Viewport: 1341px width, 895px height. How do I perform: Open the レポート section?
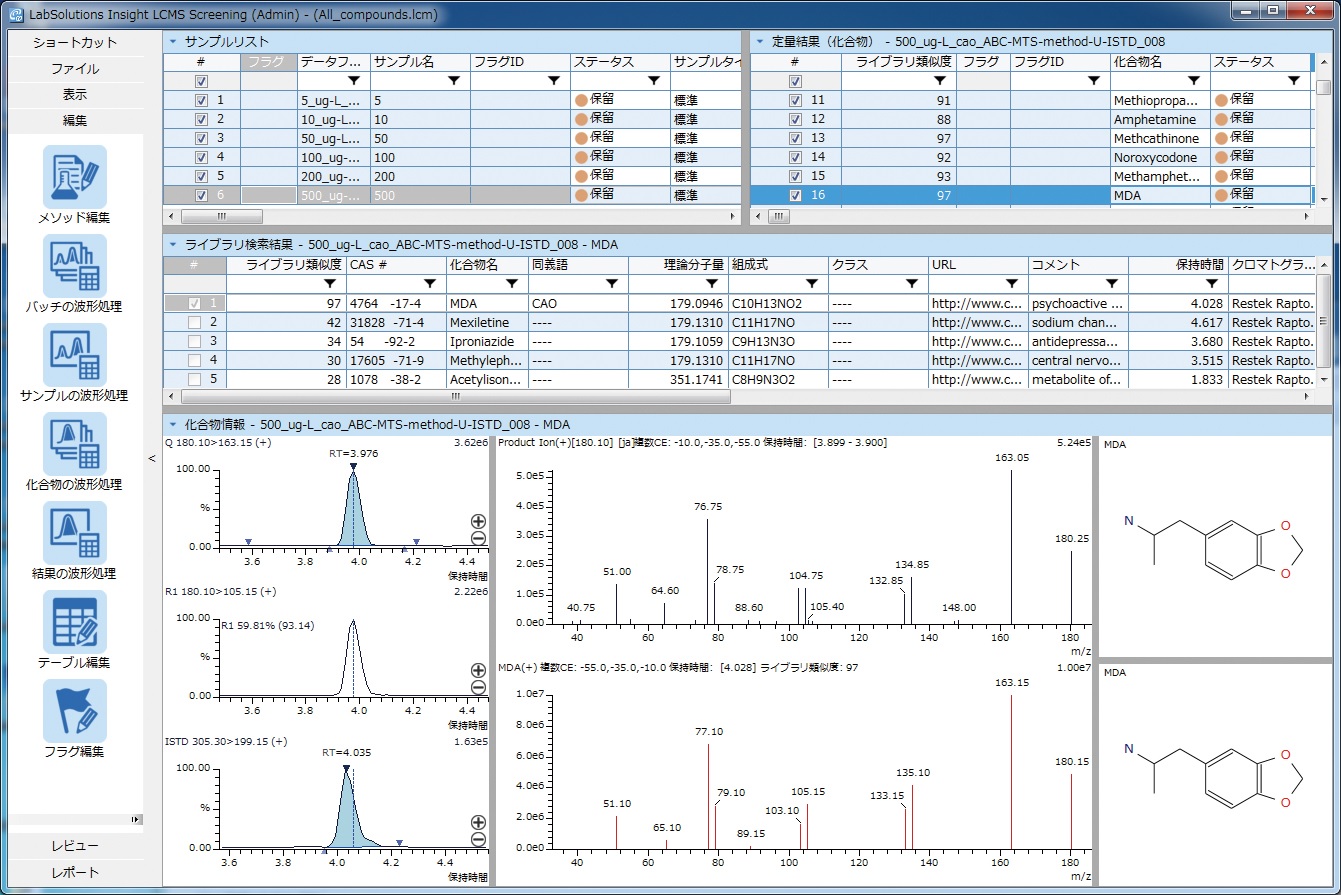(x=75, y=872)
